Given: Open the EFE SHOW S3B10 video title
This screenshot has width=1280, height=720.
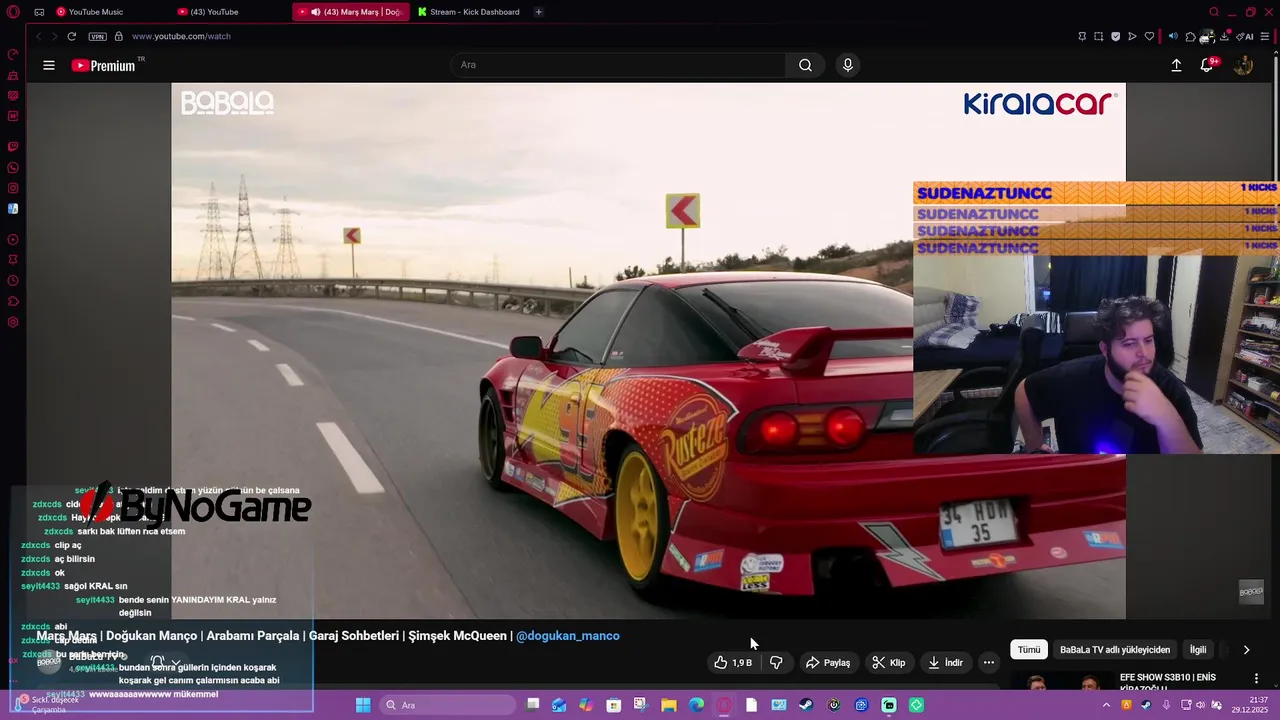Looking at the screenshot, I should point(1168,683).
